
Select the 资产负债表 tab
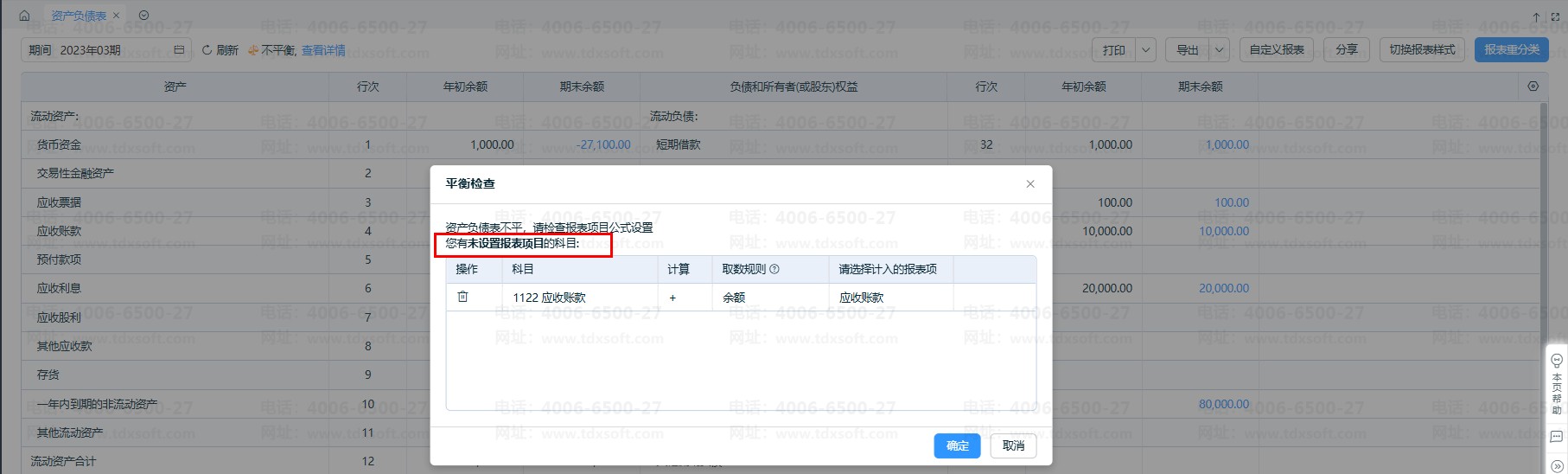pyautogui.click(x=79, y=16)
